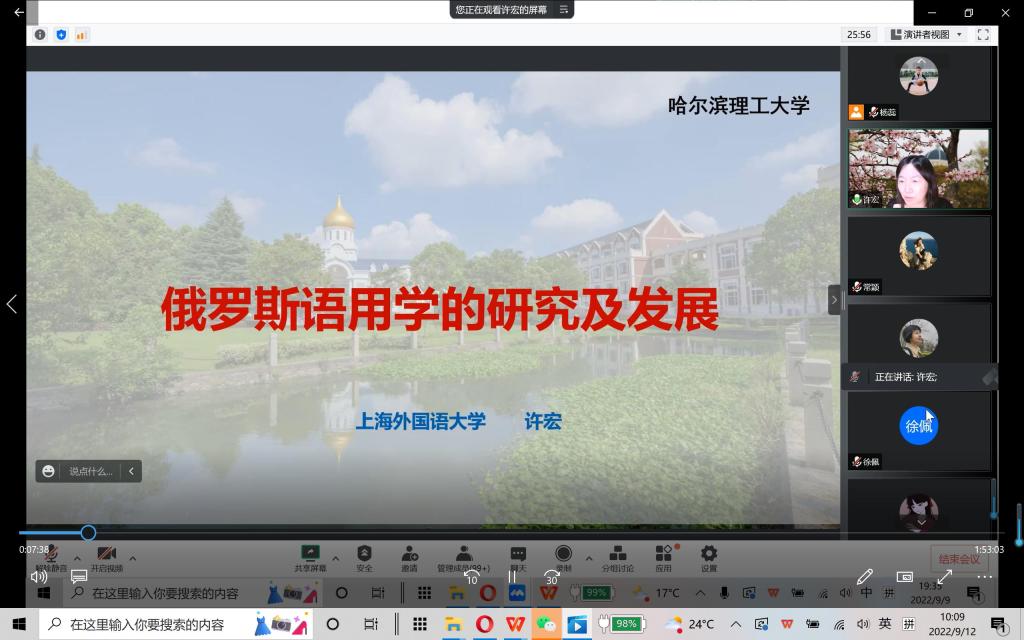This screenshot has height=640, width=1024.
Task: Switch player to mini view mode
Action: [905, 576]
